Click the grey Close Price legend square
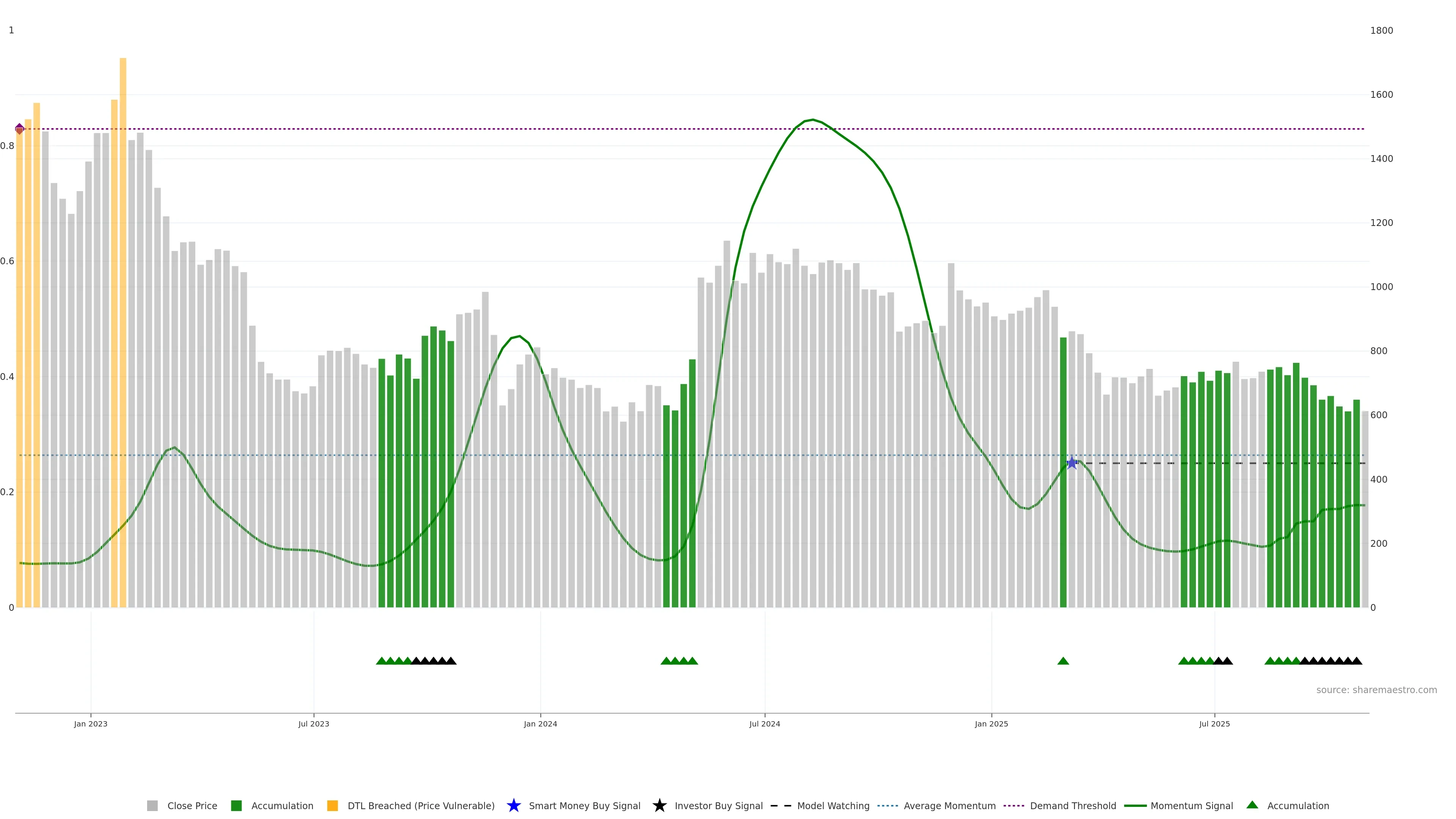 pyautogui.click(x=152, y=805)
